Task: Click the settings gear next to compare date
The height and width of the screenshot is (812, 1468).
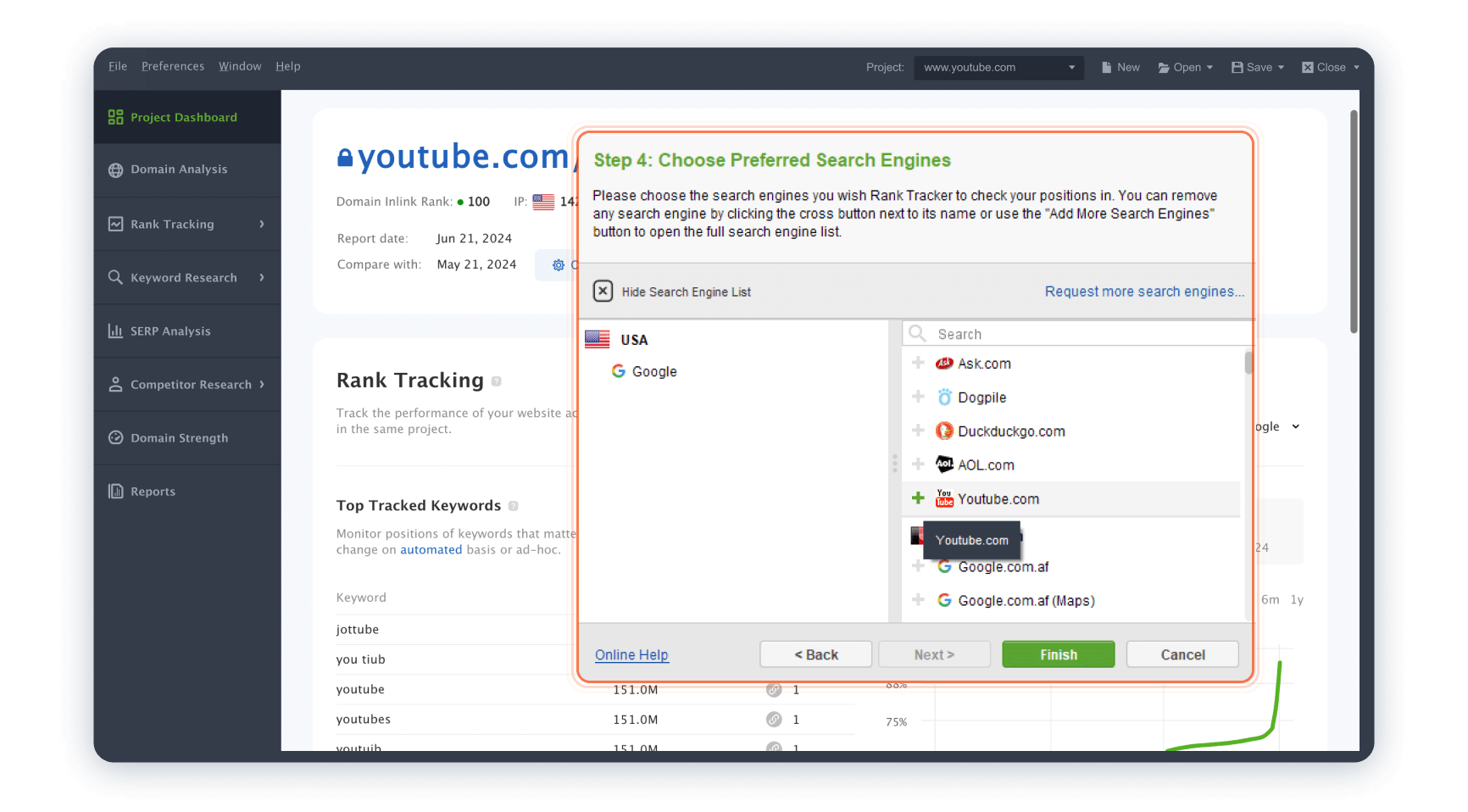Action: (559, 265)
